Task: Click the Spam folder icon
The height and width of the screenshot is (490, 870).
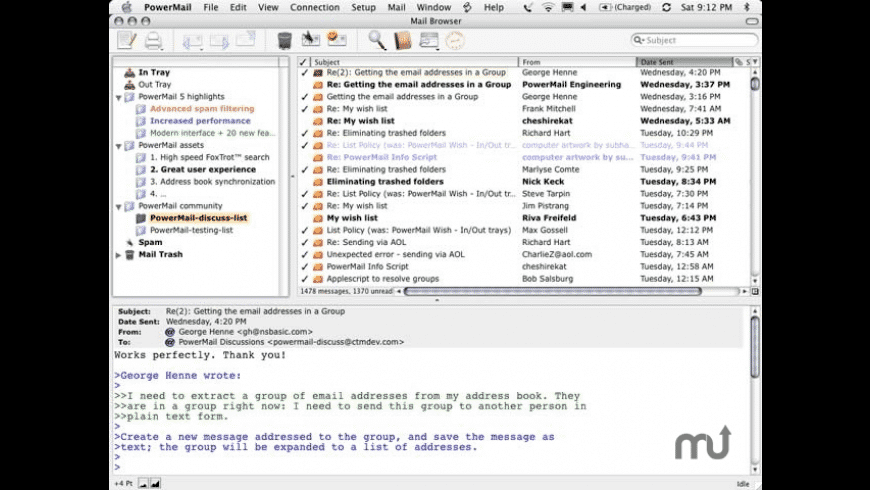Action: (x=129, y=243)
